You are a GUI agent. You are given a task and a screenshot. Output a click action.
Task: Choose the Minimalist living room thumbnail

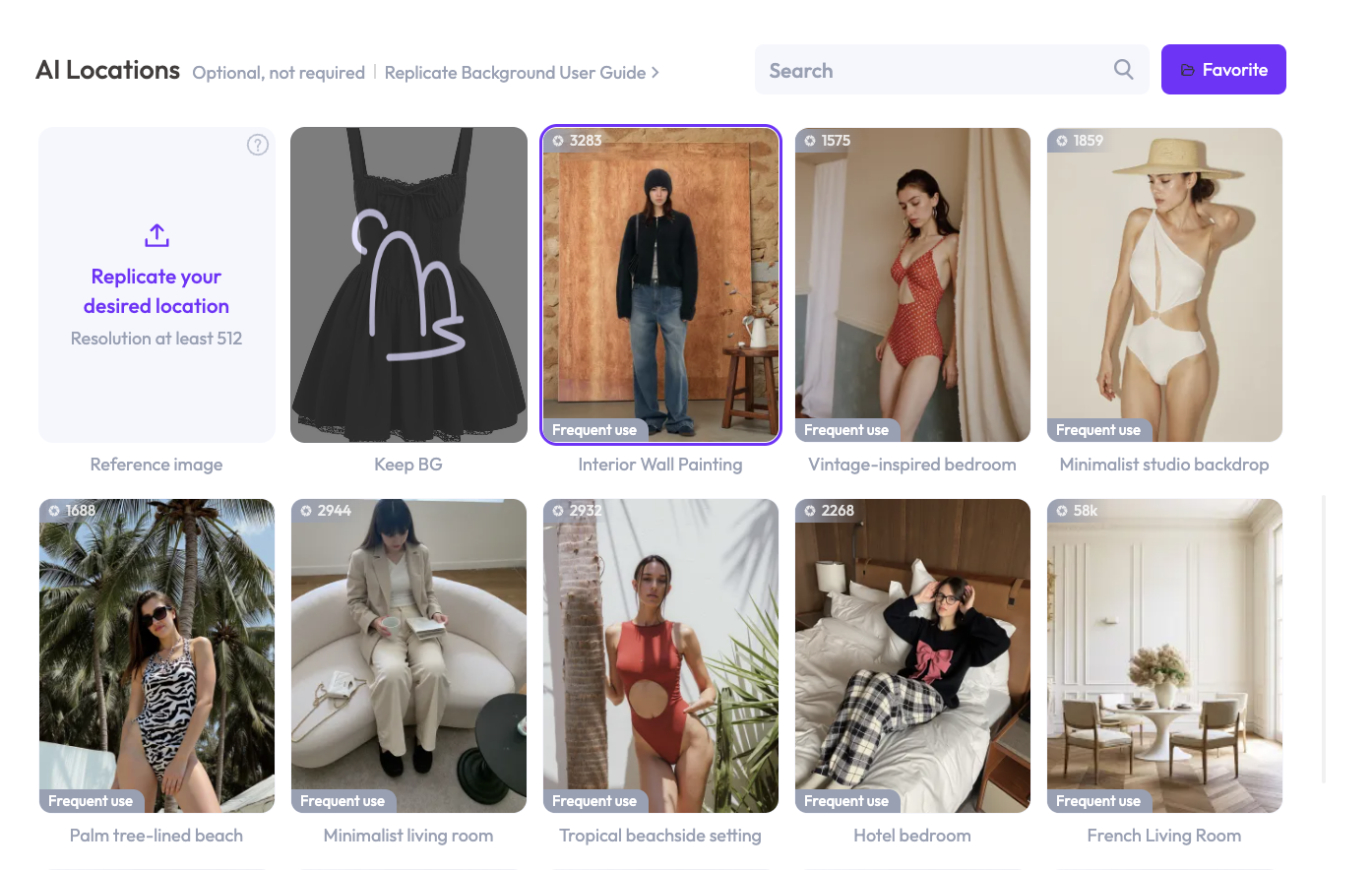[408, 655]
